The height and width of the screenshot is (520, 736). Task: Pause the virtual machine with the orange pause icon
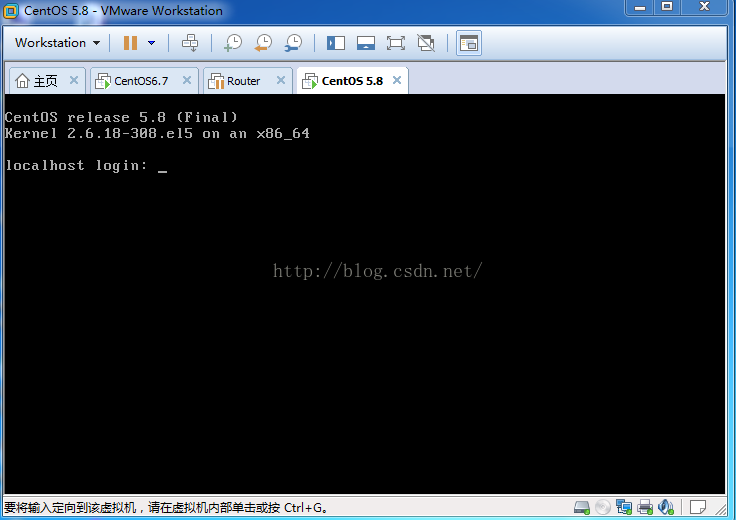click(x=130, y=43)
